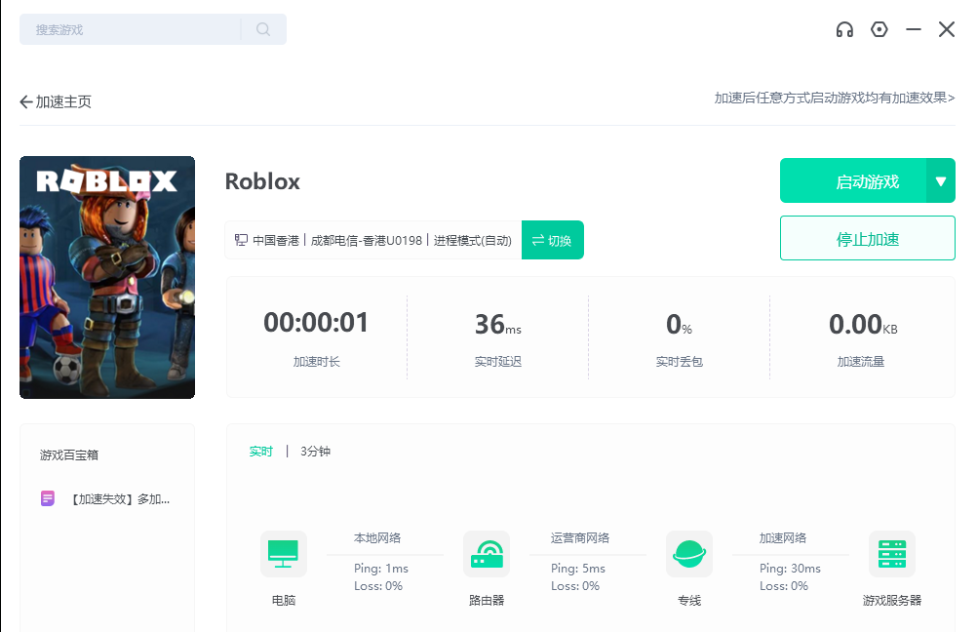Go back to 加速主页

click(55, 102)
